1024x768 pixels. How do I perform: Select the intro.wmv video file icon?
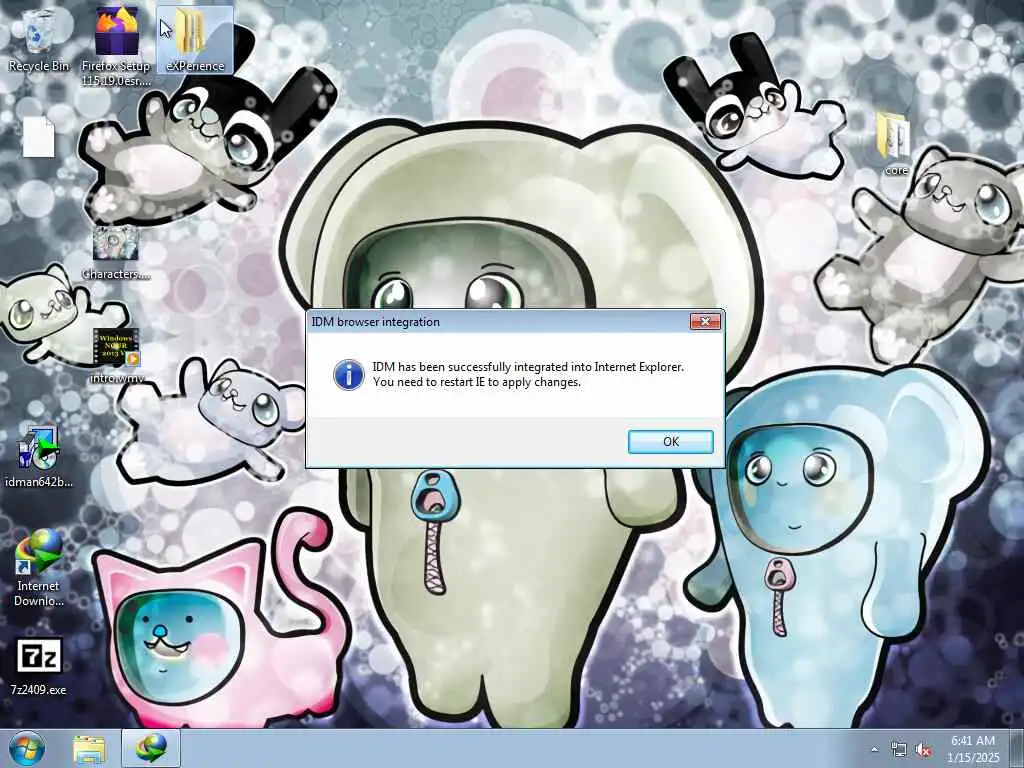click(116, 356)
